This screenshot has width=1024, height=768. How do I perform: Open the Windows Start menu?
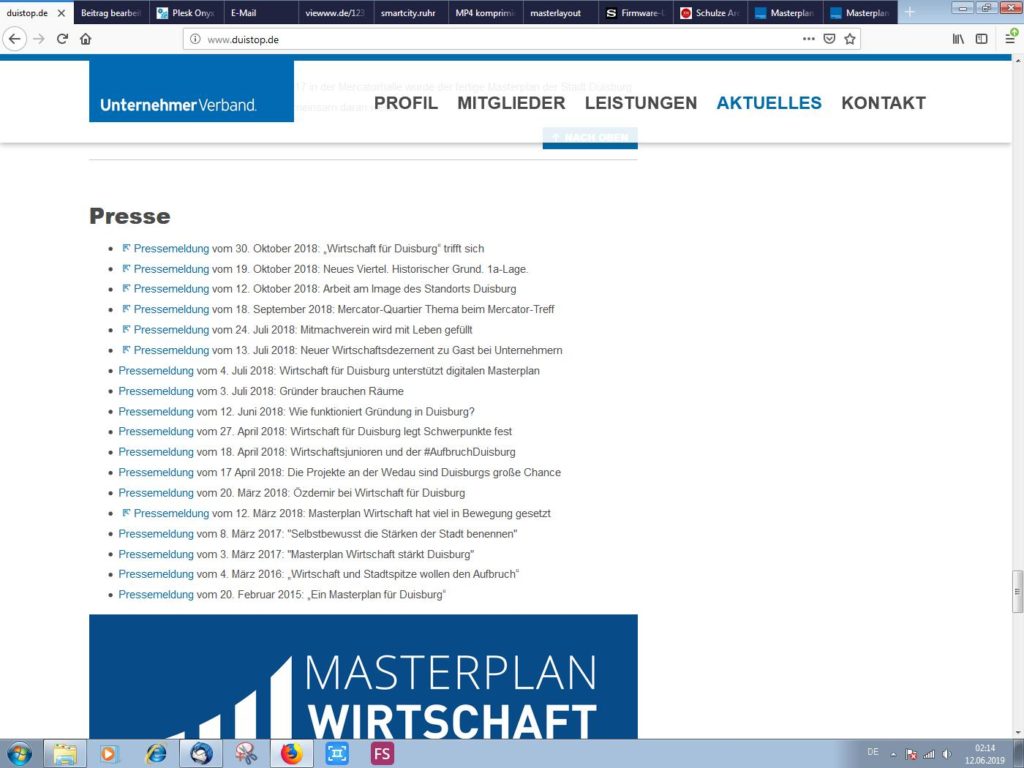click(19, 754)
